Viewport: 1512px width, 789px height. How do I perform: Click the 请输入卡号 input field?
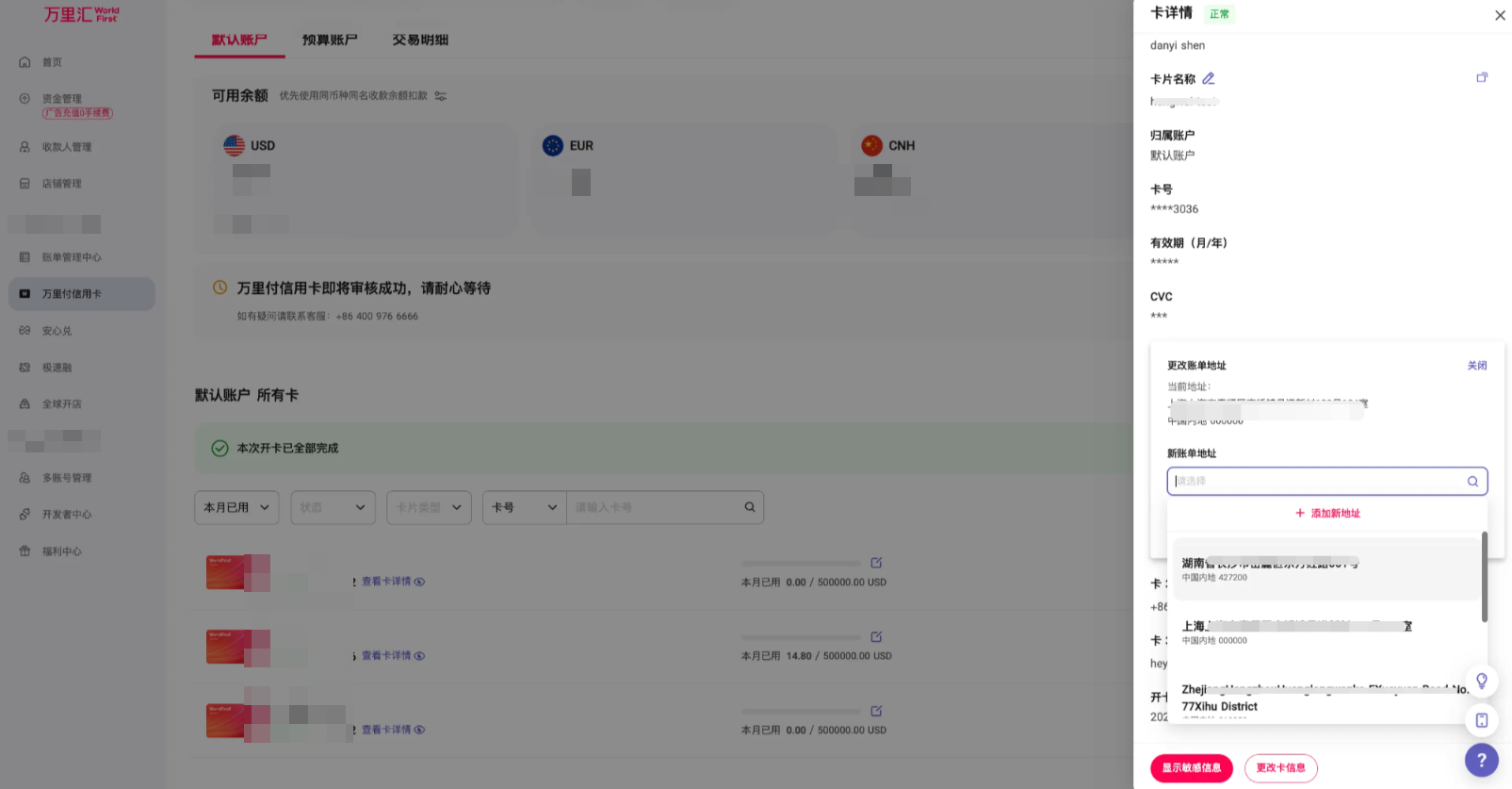656,507
